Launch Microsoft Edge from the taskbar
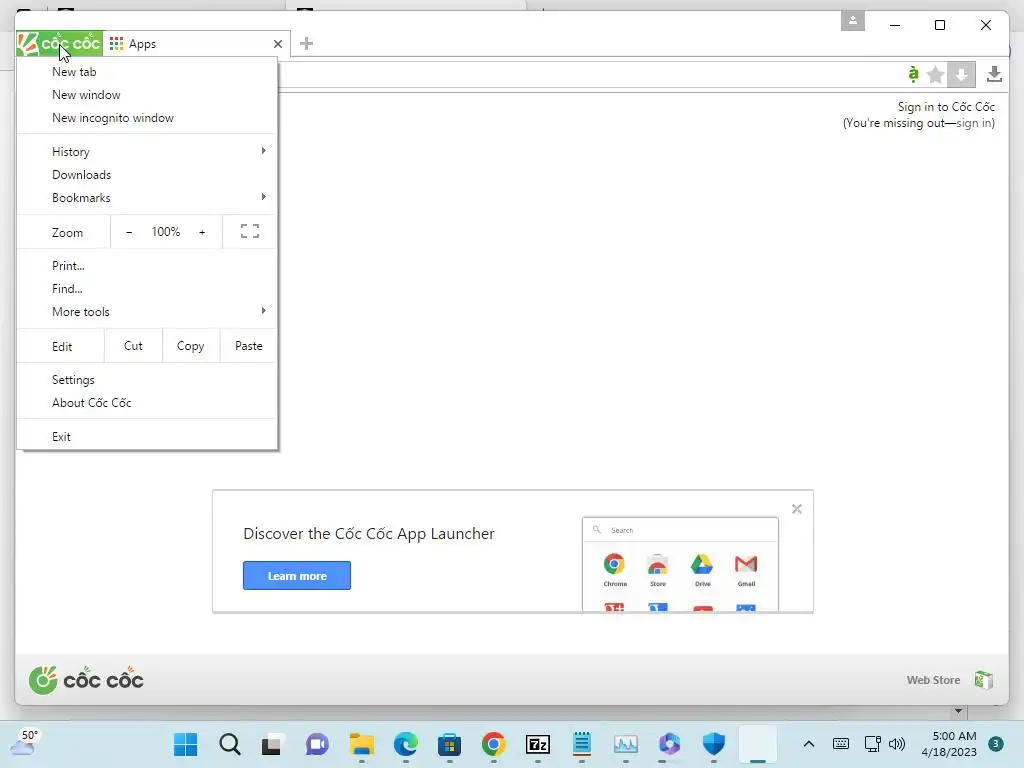Screen dimensions: 1024x768 coord(406,744)
